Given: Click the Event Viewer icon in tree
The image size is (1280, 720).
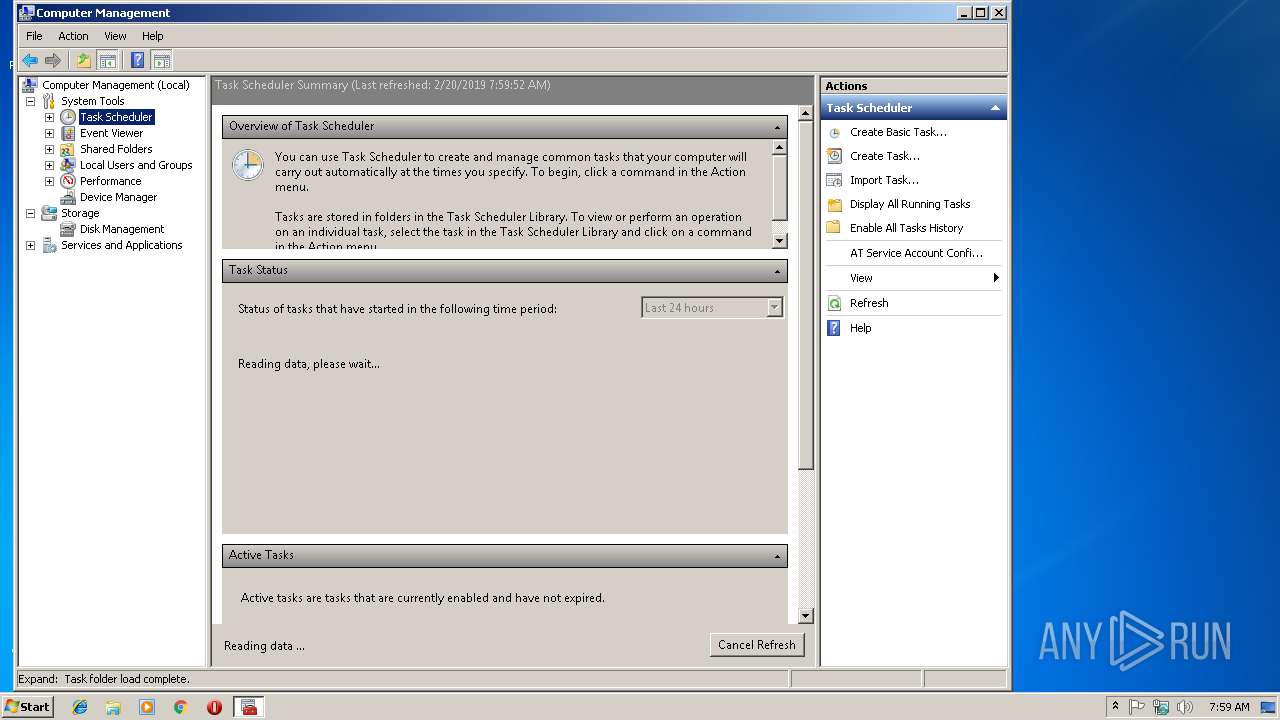Looking at the screenshot, I should 68,133.
